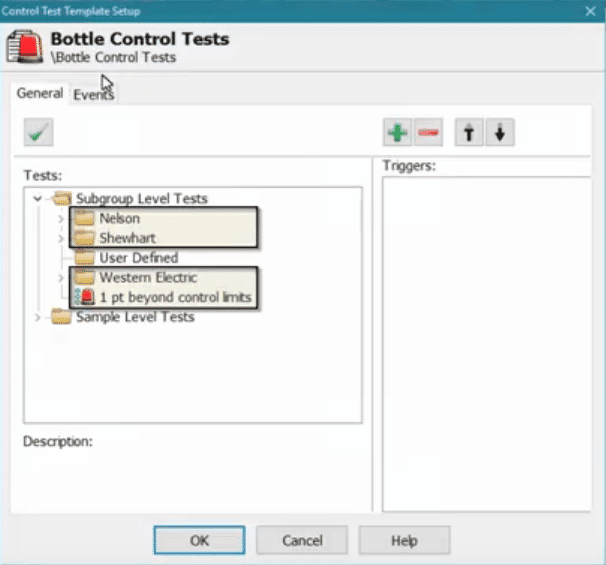
Task: Collapse the Subgroup Level Tests node
Action: pos(38,199)
